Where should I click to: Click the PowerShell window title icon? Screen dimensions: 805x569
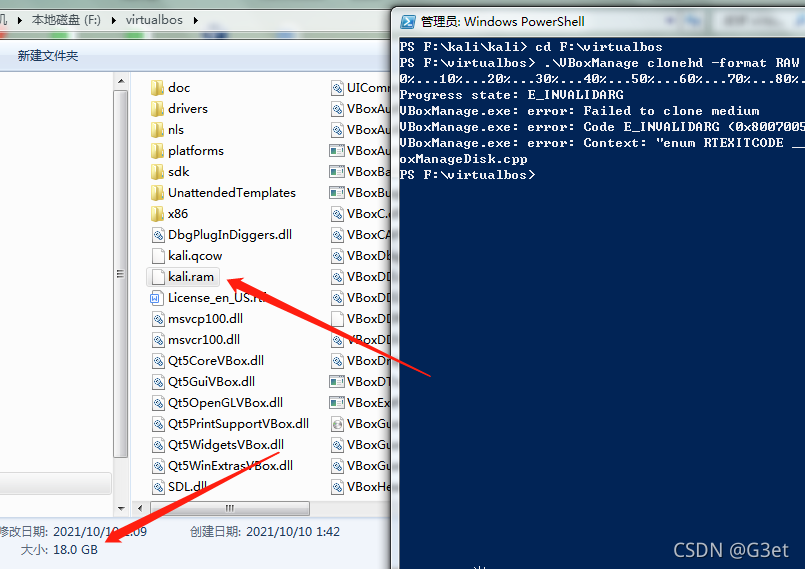408,22
